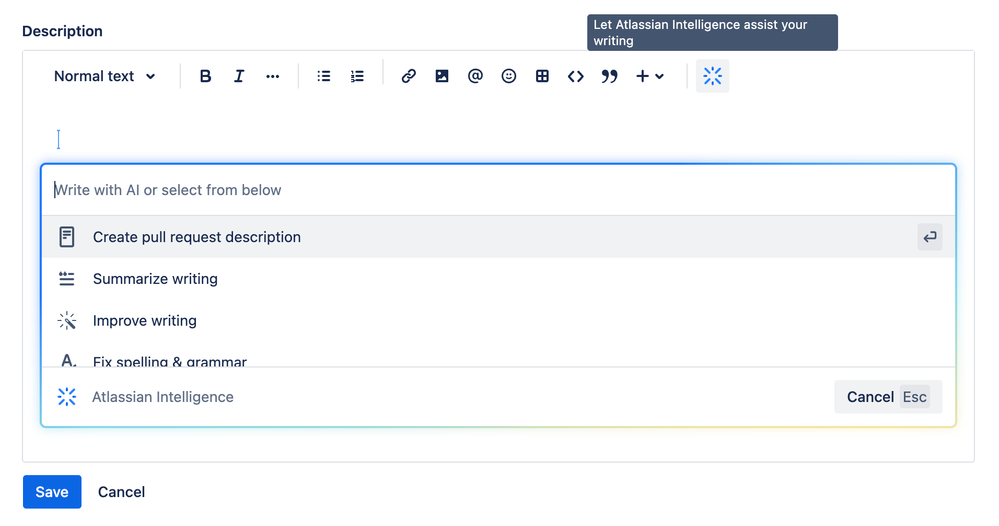Cancel editing the description

(x=121, y=492)
